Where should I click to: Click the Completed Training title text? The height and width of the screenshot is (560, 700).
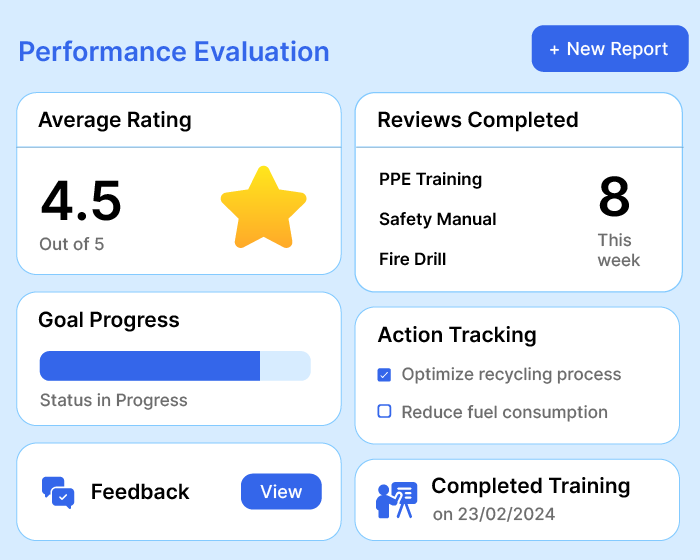coord(530,487)
